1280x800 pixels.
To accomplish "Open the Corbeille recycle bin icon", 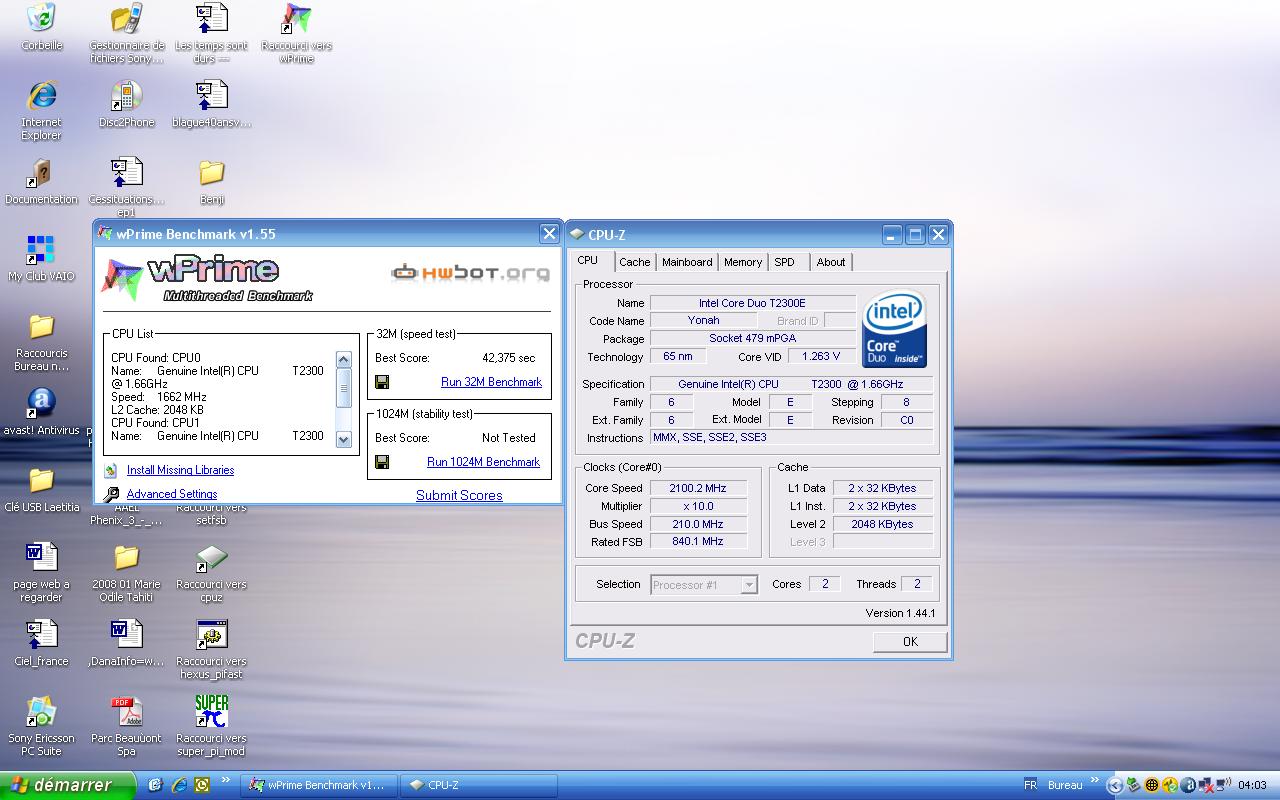I will click(41, 27).
